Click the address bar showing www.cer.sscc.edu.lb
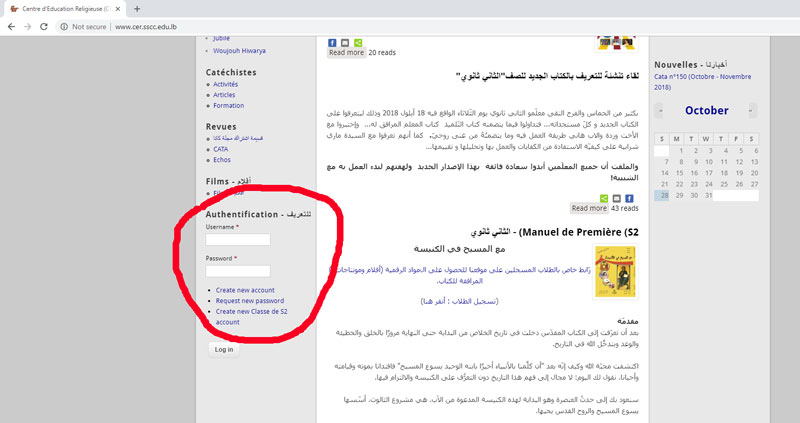The image size is (800, 423). [146, 27]
